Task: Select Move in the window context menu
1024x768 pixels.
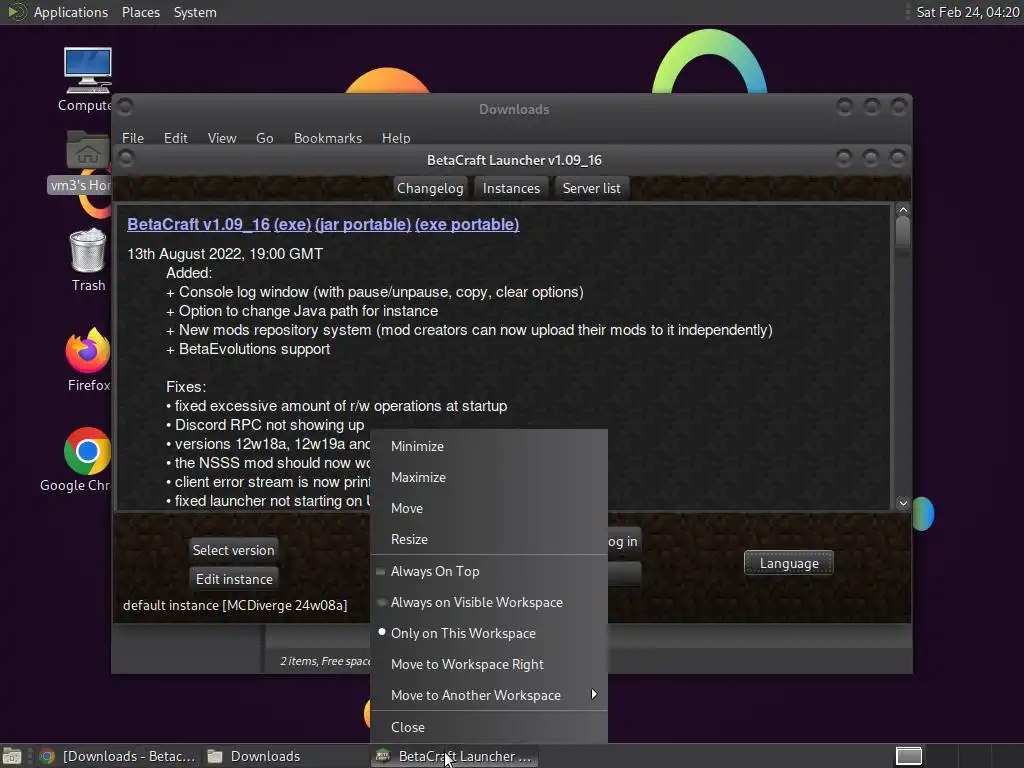Action: point(489,508)
